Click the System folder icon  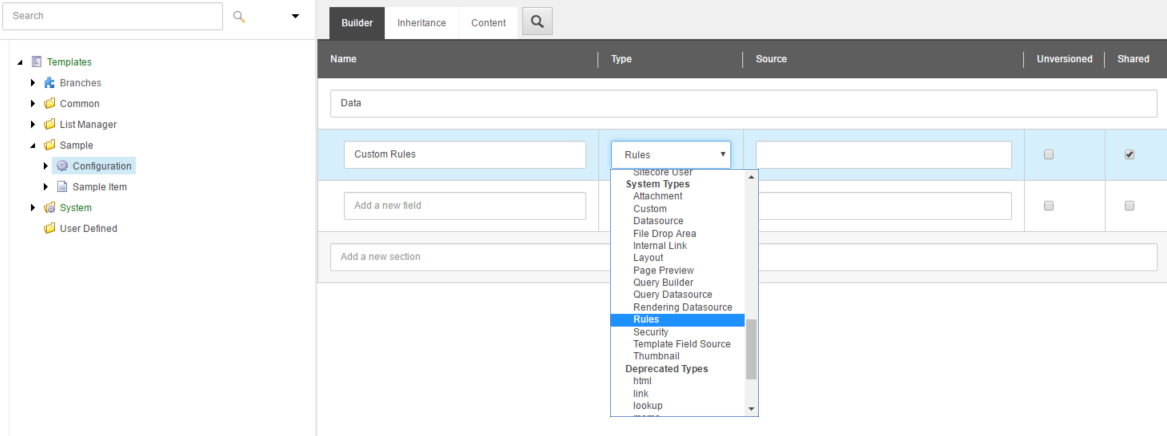(50, 208)
